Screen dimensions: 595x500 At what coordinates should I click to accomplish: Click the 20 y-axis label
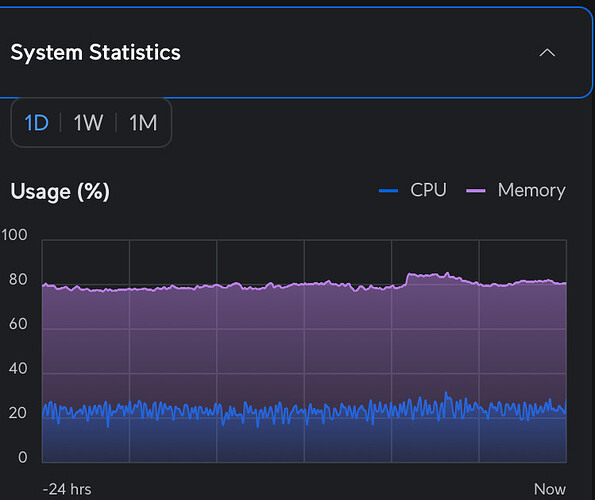pos(18,413)
